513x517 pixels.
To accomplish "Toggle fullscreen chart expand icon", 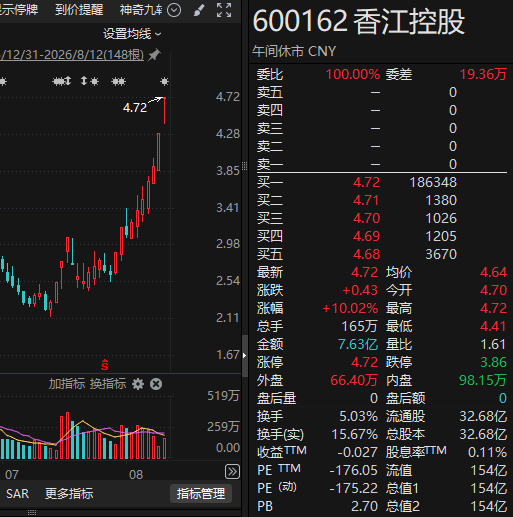I will click(224, 10).
